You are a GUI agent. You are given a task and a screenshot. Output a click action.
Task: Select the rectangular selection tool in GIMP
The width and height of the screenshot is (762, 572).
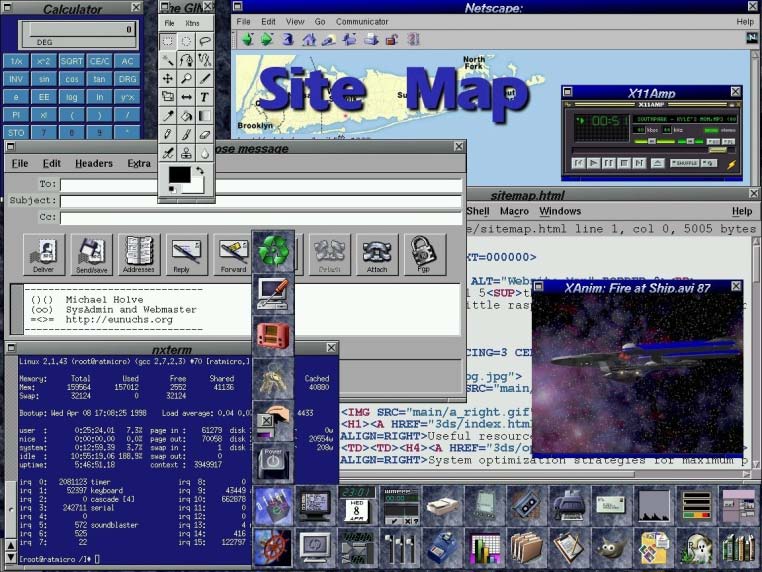click(168, 42)
